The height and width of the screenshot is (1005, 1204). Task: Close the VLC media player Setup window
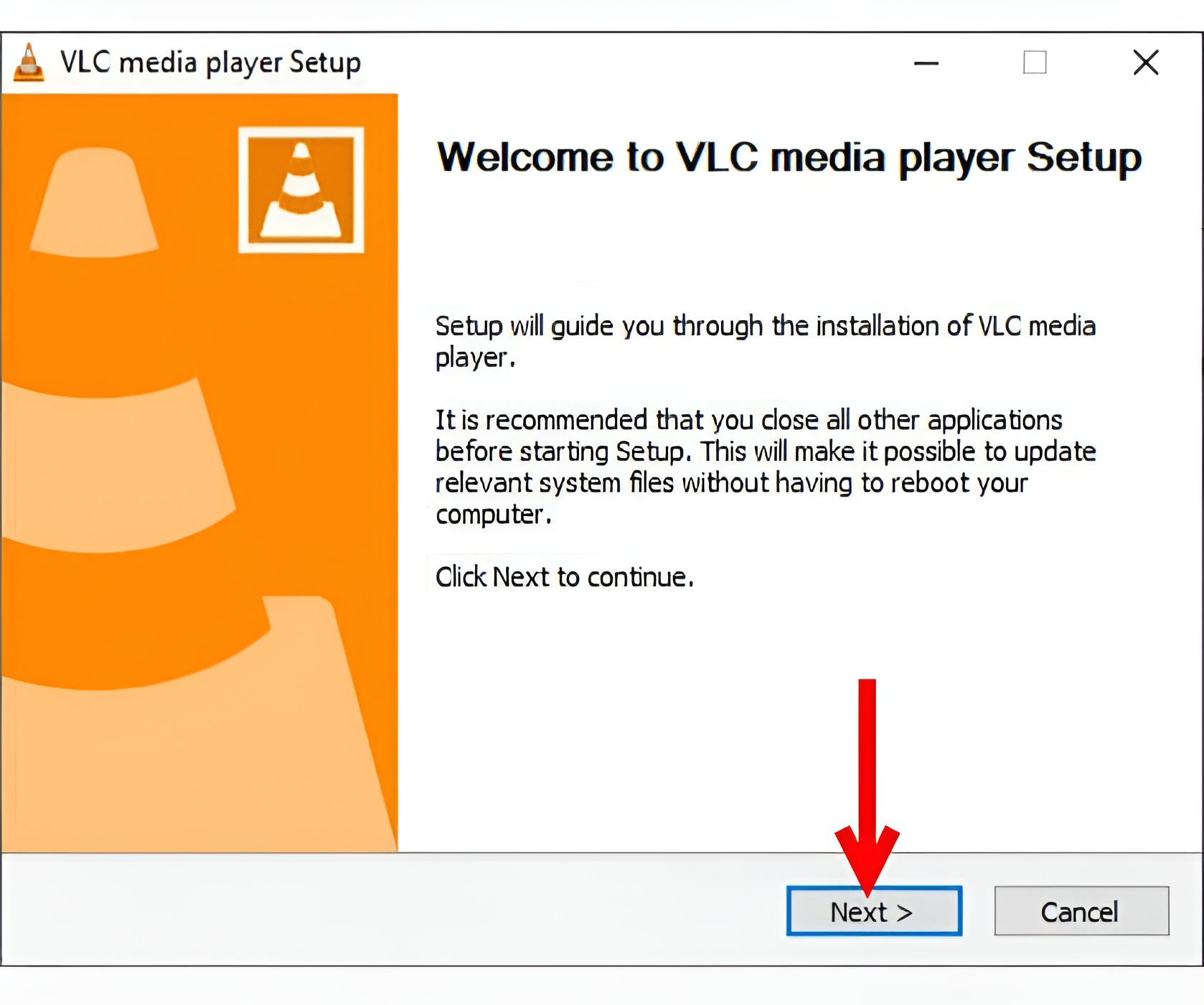[1146, 62]
